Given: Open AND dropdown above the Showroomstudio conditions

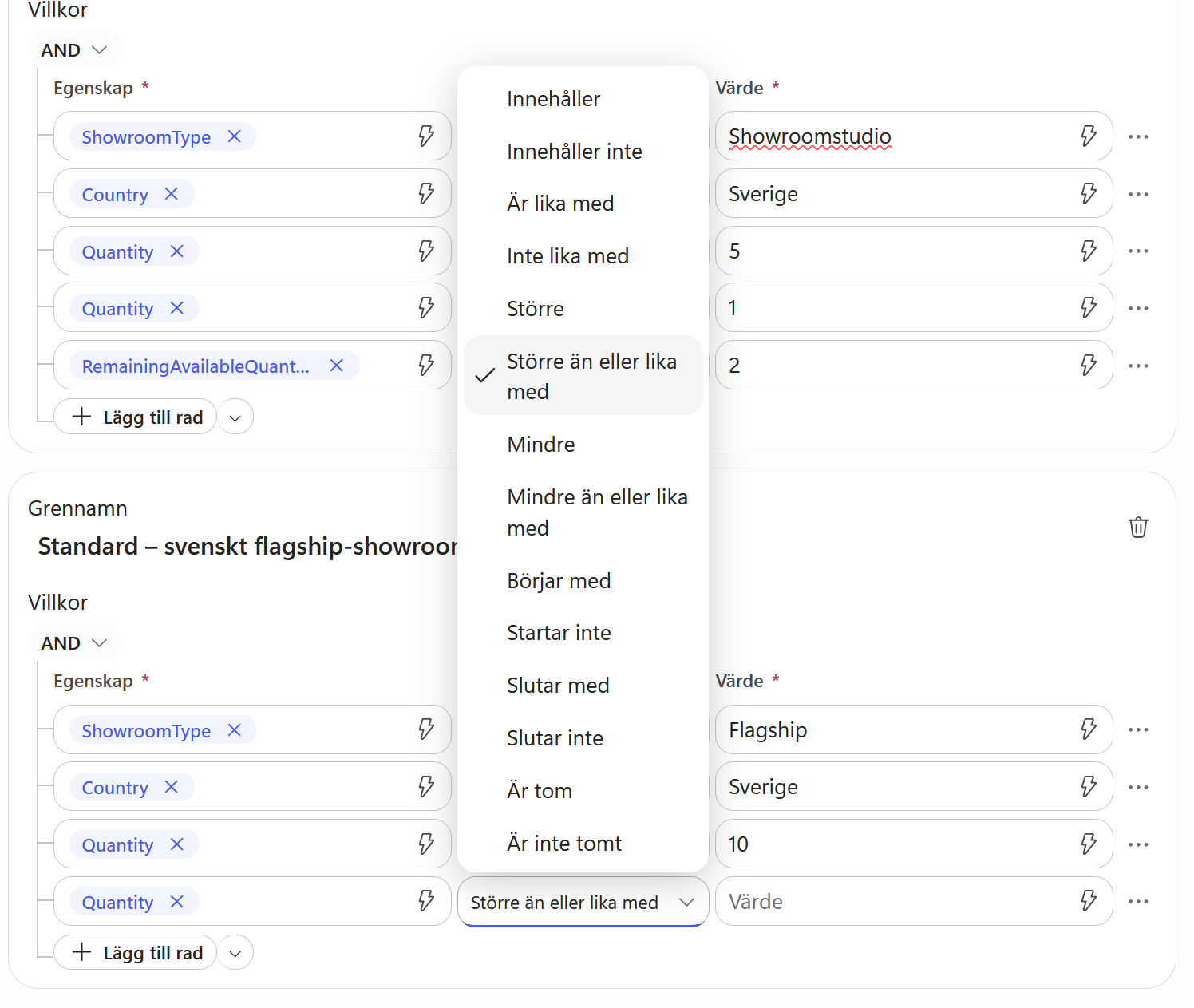Looking at the screenshot, I should point(75,49).
